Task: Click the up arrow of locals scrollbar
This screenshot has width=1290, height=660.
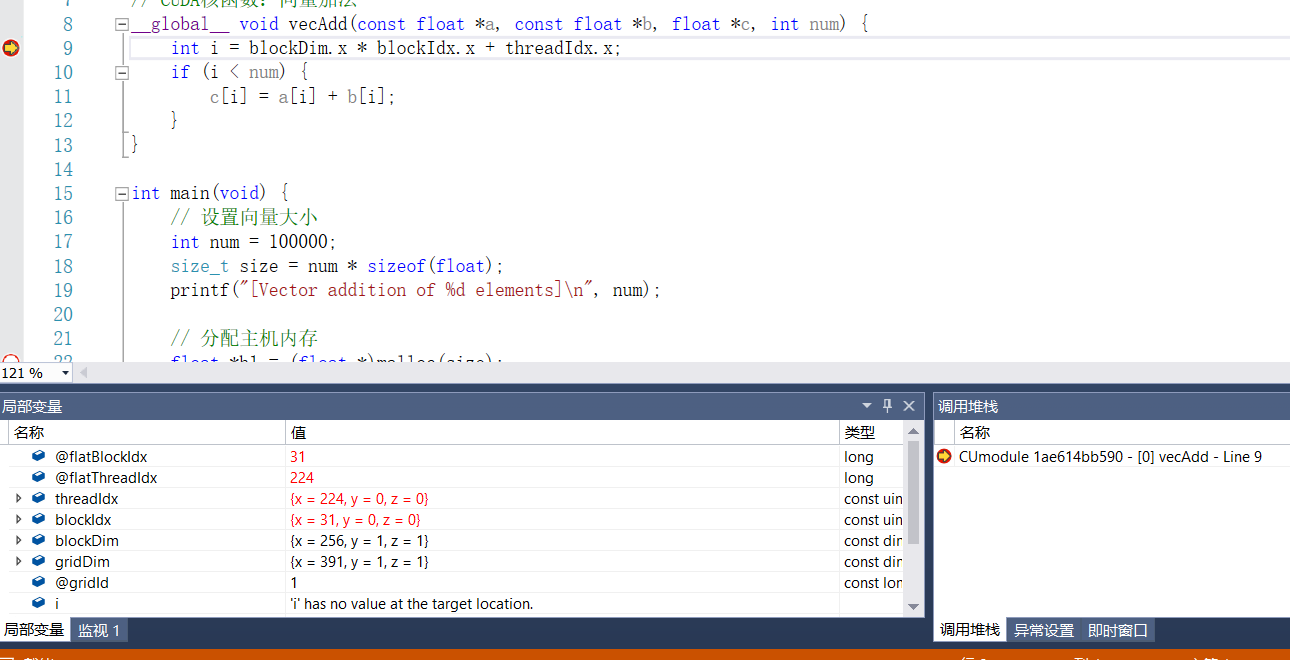Action: coord(913,431)
